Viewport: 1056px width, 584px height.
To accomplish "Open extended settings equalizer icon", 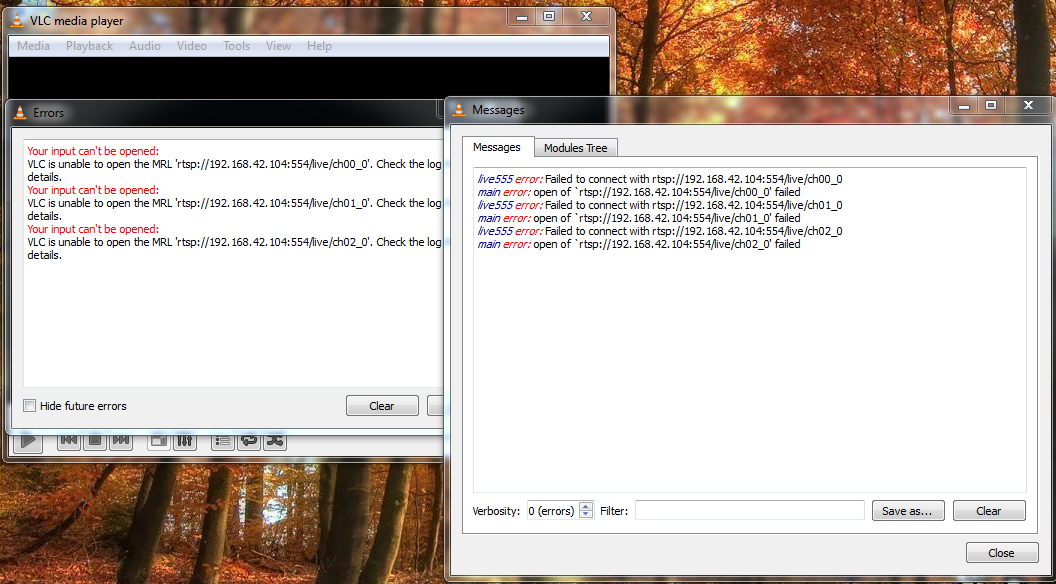I will [x=185, y=440].
